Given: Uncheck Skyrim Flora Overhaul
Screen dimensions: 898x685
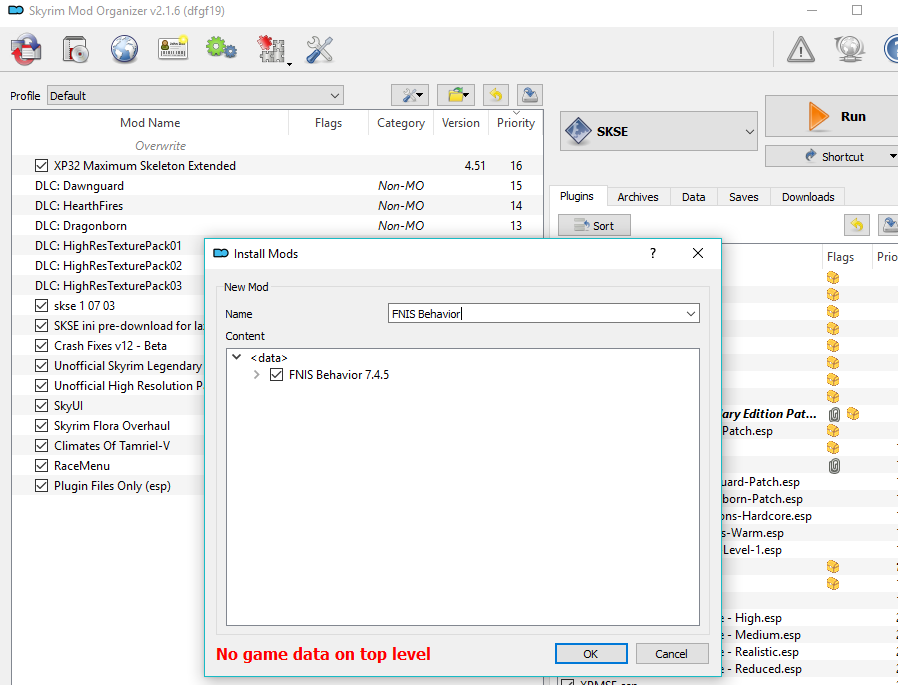Looking at the screenshot, I should point(41,426).
